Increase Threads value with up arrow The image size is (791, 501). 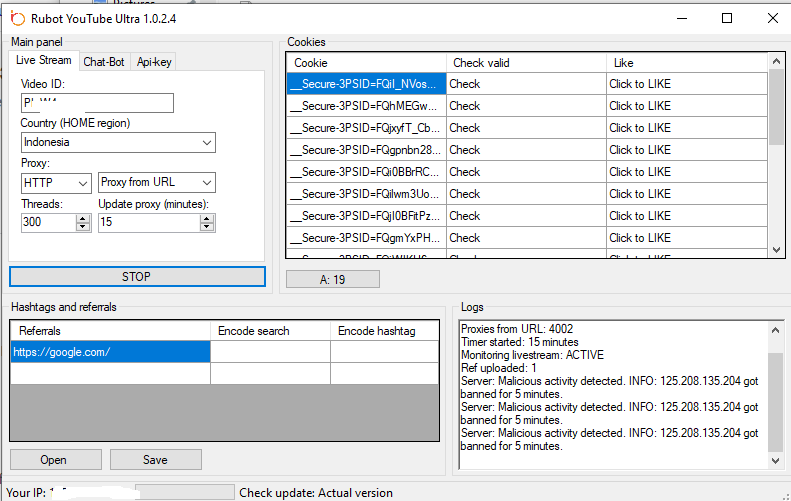click(83, 218)
